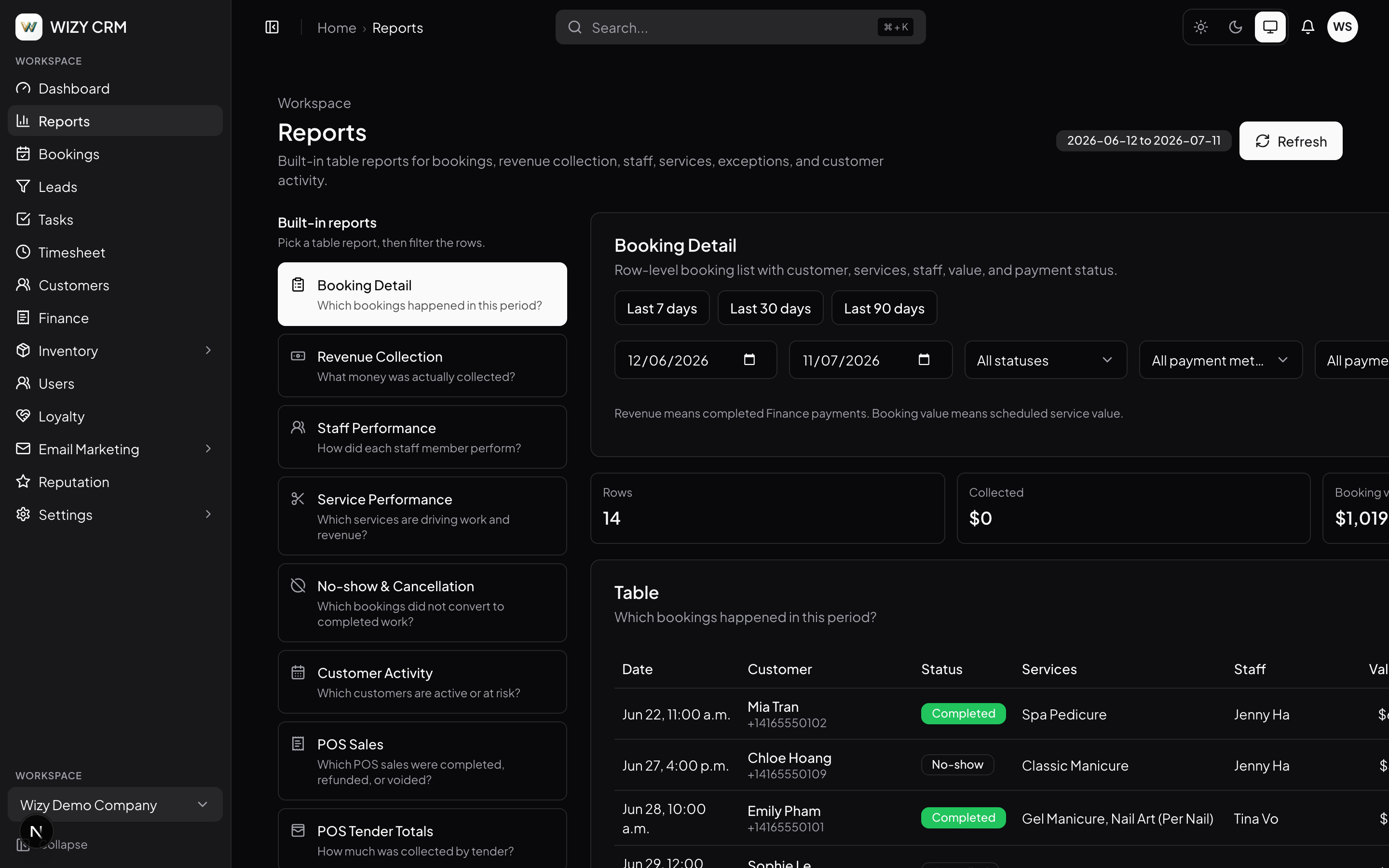Select POS Tender Totals report
The height and width of the screenshot is (868, 1389).
pos(422,839)
